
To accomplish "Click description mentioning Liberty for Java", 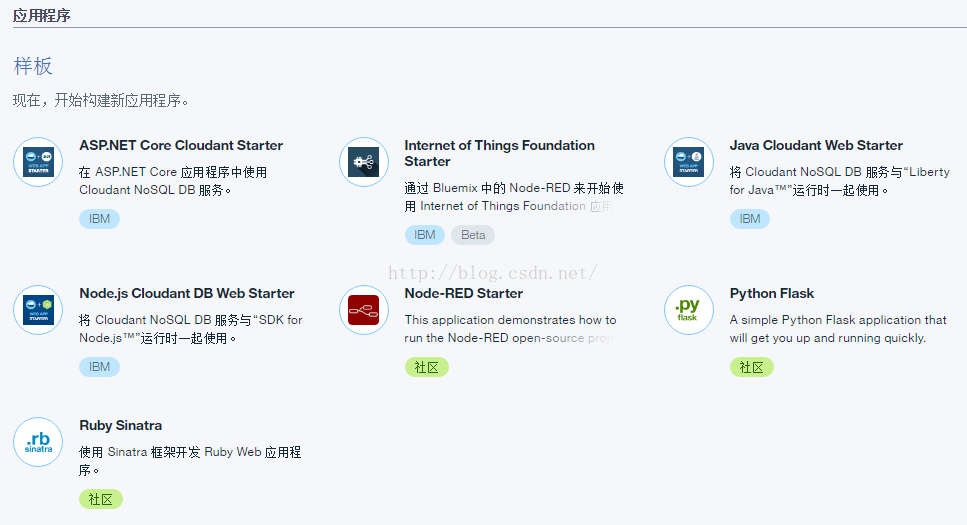I will [839, 181].
